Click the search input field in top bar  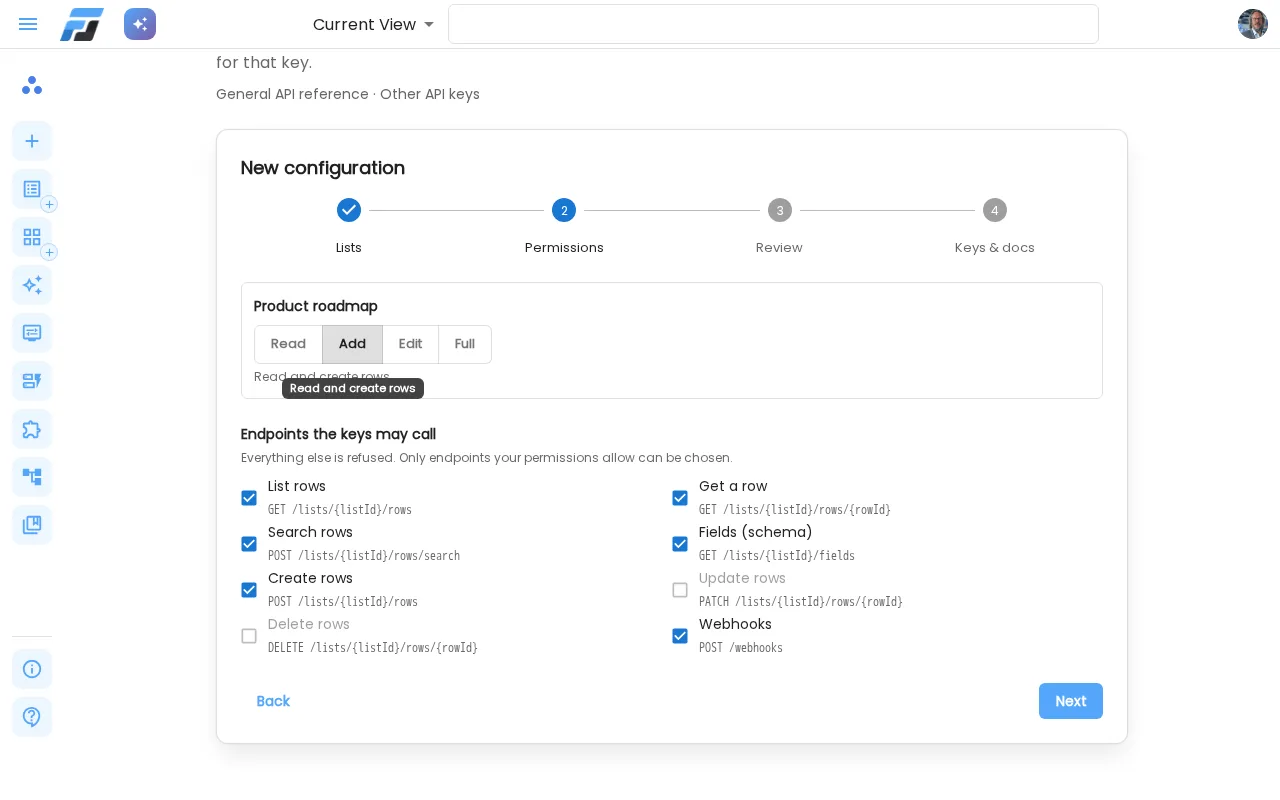(x=773, y=24)
